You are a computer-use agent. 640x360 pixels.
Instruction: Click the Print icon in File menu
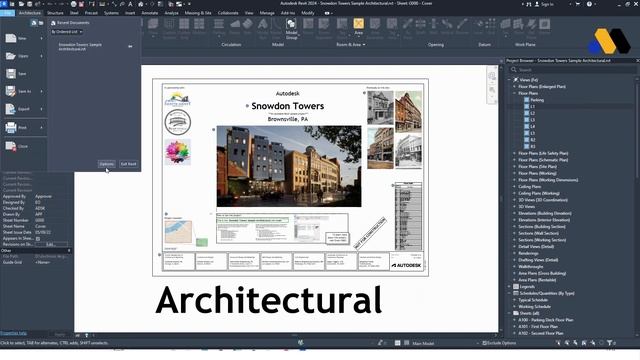tap(11, 127)
